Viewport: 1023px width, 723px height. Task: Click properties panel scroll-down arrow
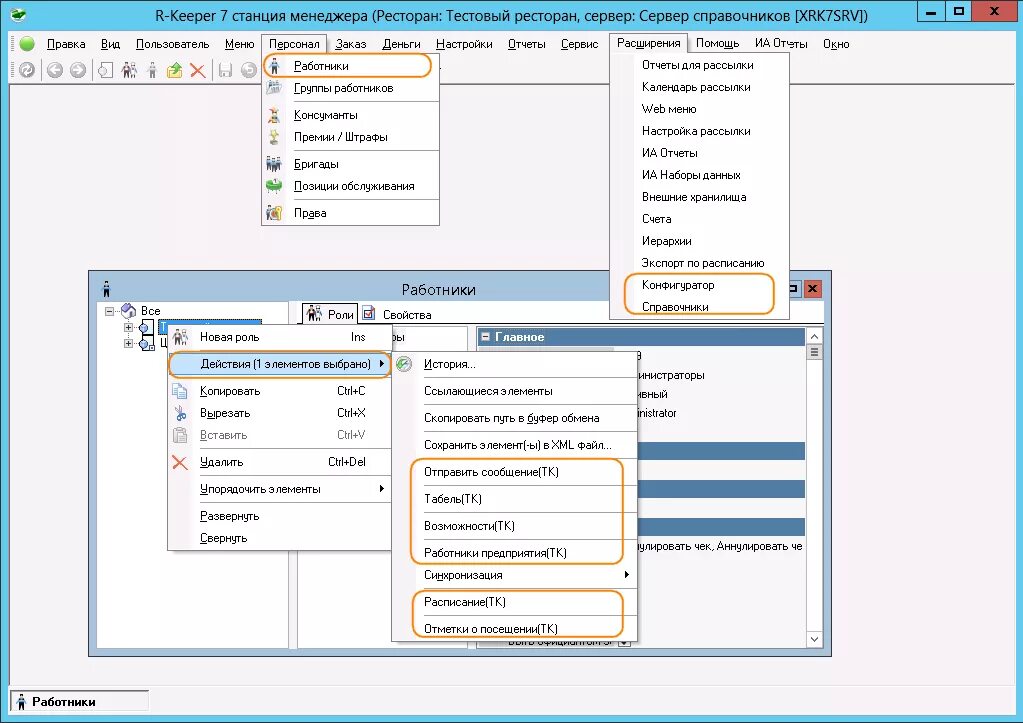pyautogui.click(x=814, y=639)
